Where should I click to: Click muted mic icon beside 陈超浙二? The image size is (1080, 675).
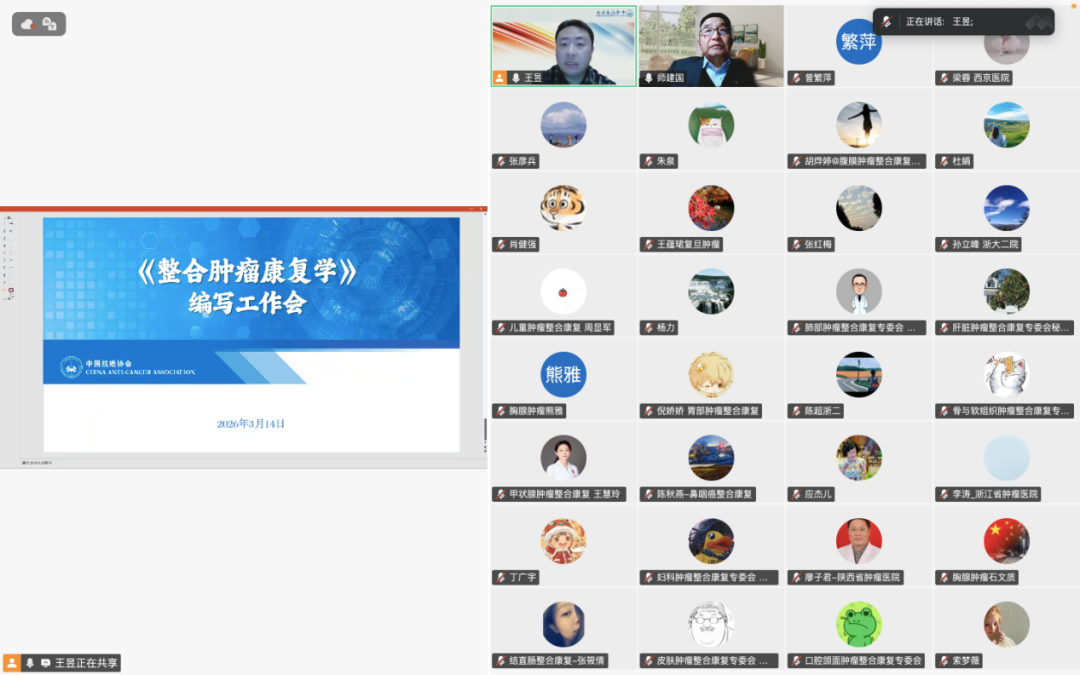tap(797, 411)
